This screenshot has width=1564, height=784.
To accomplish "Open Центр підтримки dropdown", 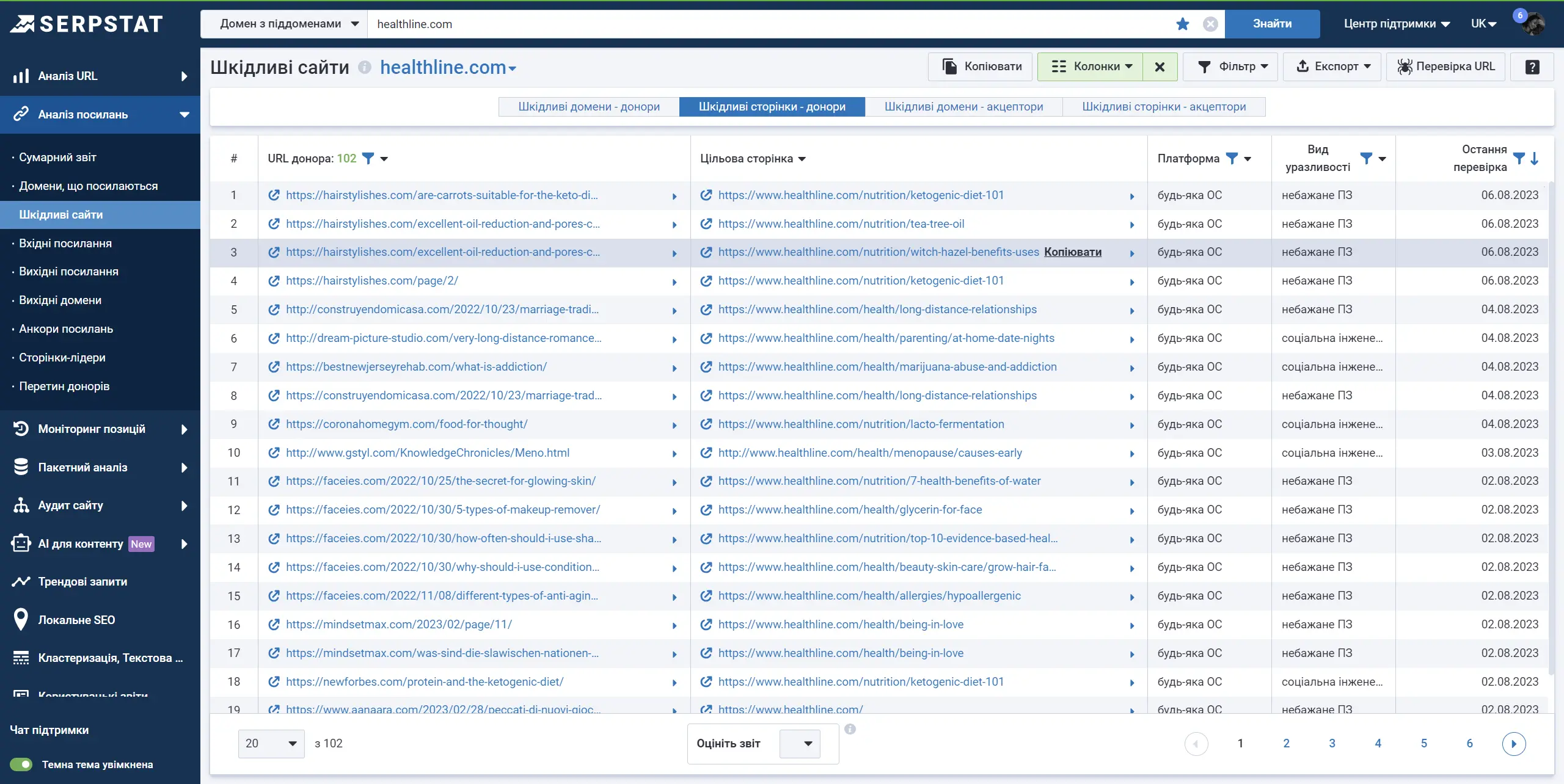I will tap(1397, 24).
